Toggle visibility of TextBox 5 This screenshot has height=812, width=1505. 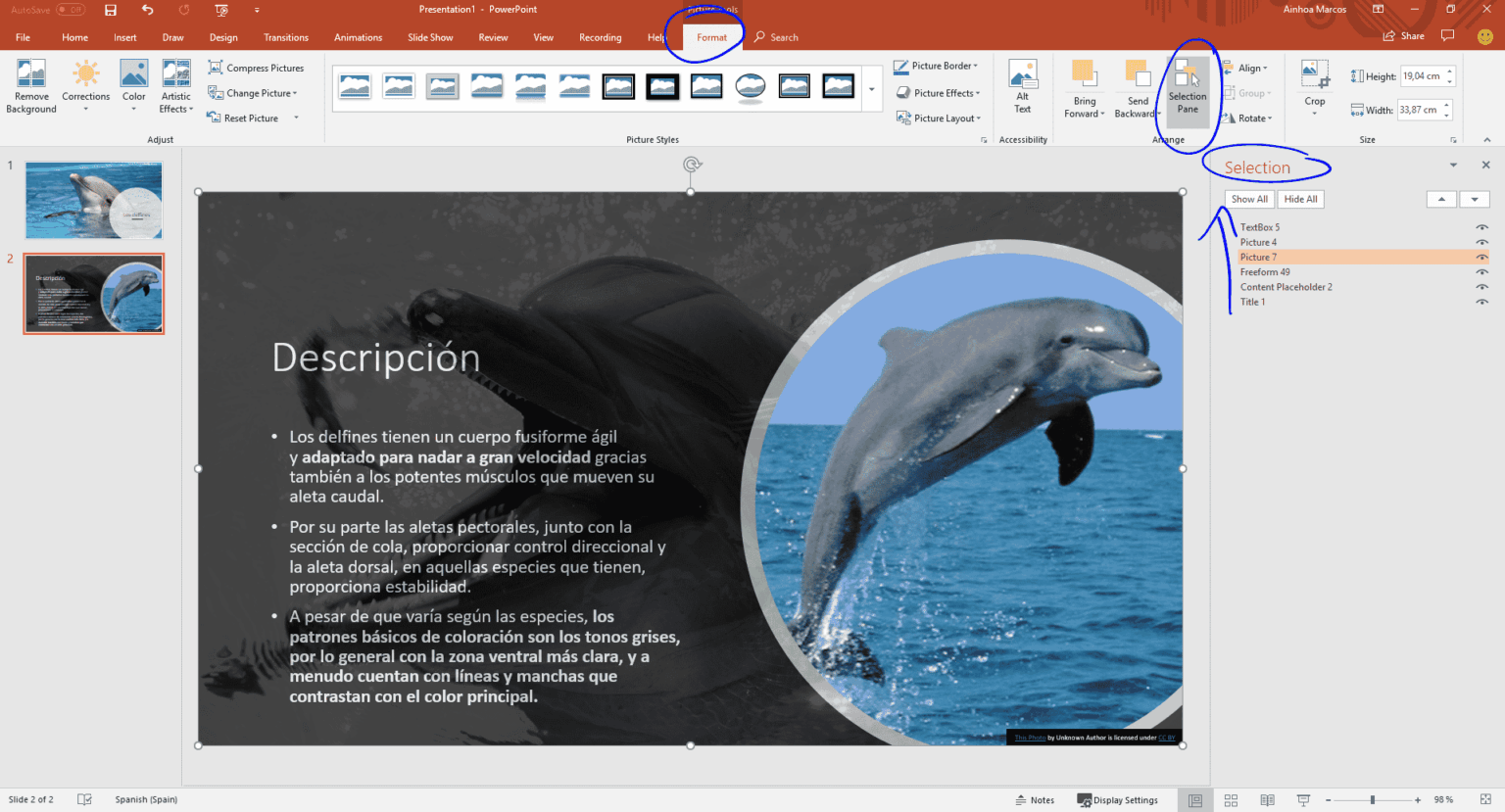pos(1481,227)
